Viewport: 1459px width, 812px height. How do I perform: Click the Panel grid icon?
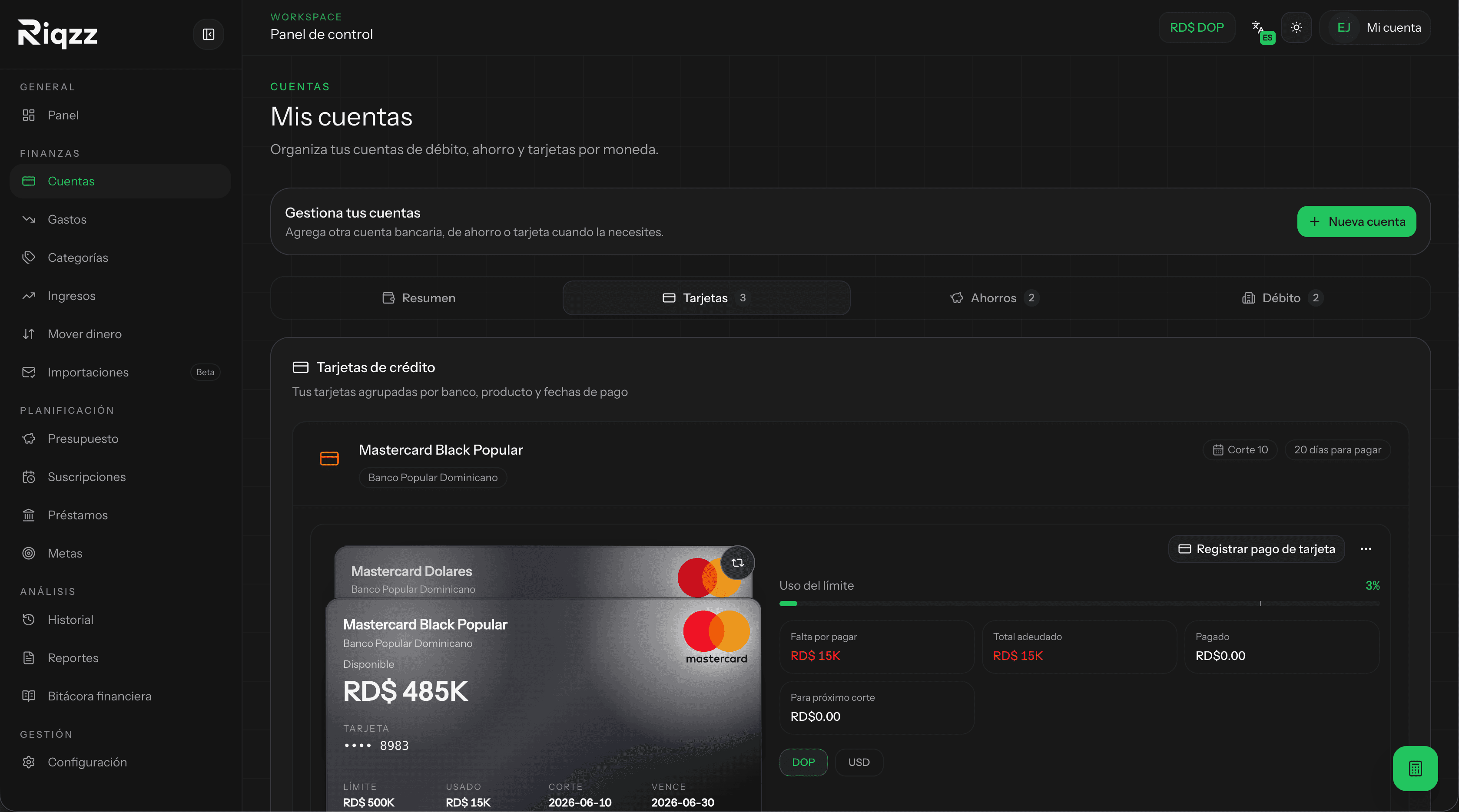29,115
